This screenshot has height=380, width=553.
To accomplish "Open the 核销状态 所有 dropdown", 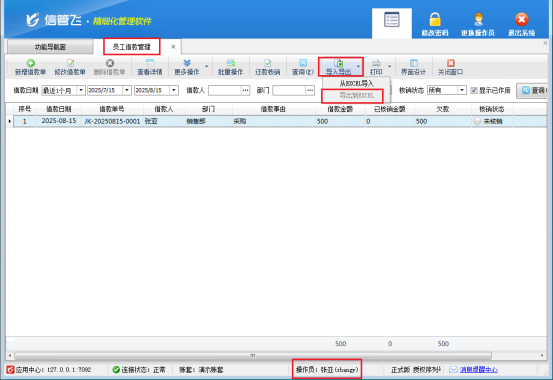I will point(462,90).
